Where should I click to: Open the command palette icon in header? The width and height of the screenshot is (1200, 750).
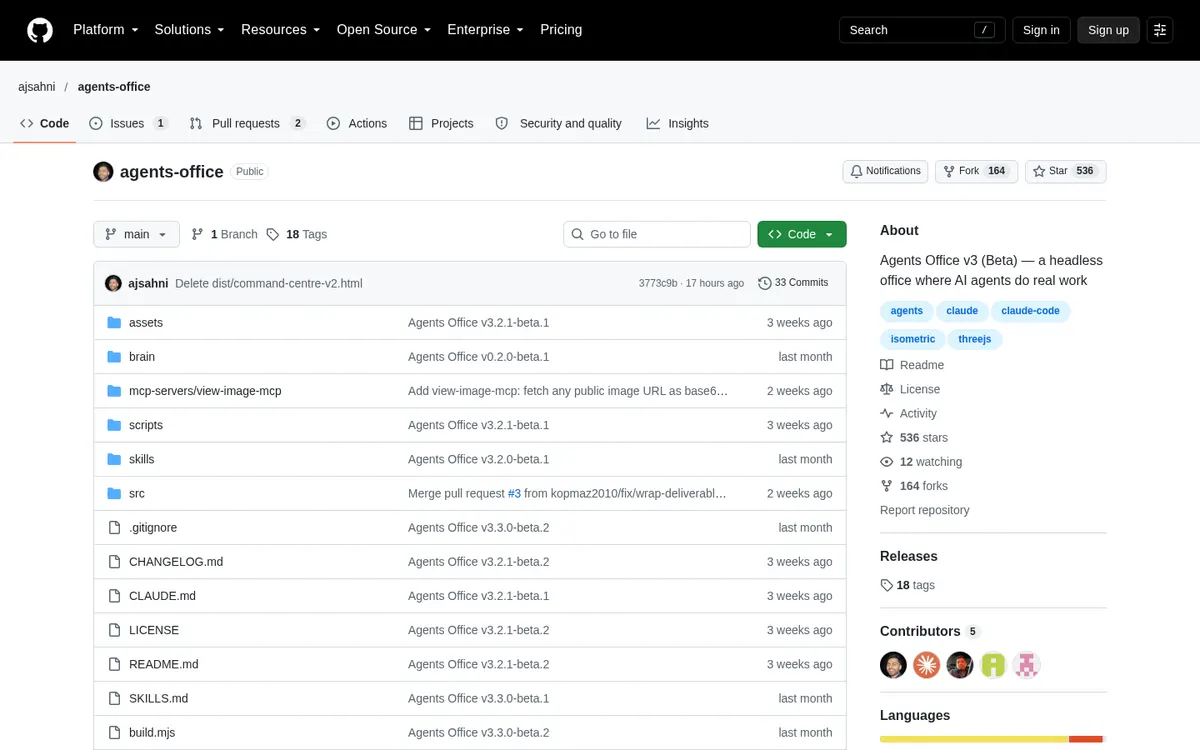tap(1160, 30)
